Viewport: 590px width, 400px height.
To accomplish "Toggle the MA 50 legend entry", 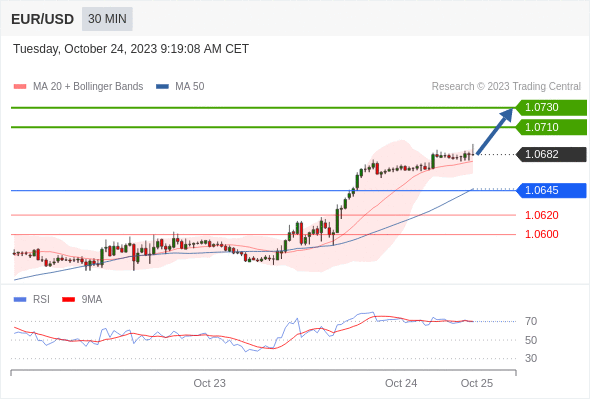I will coord(180,87).
